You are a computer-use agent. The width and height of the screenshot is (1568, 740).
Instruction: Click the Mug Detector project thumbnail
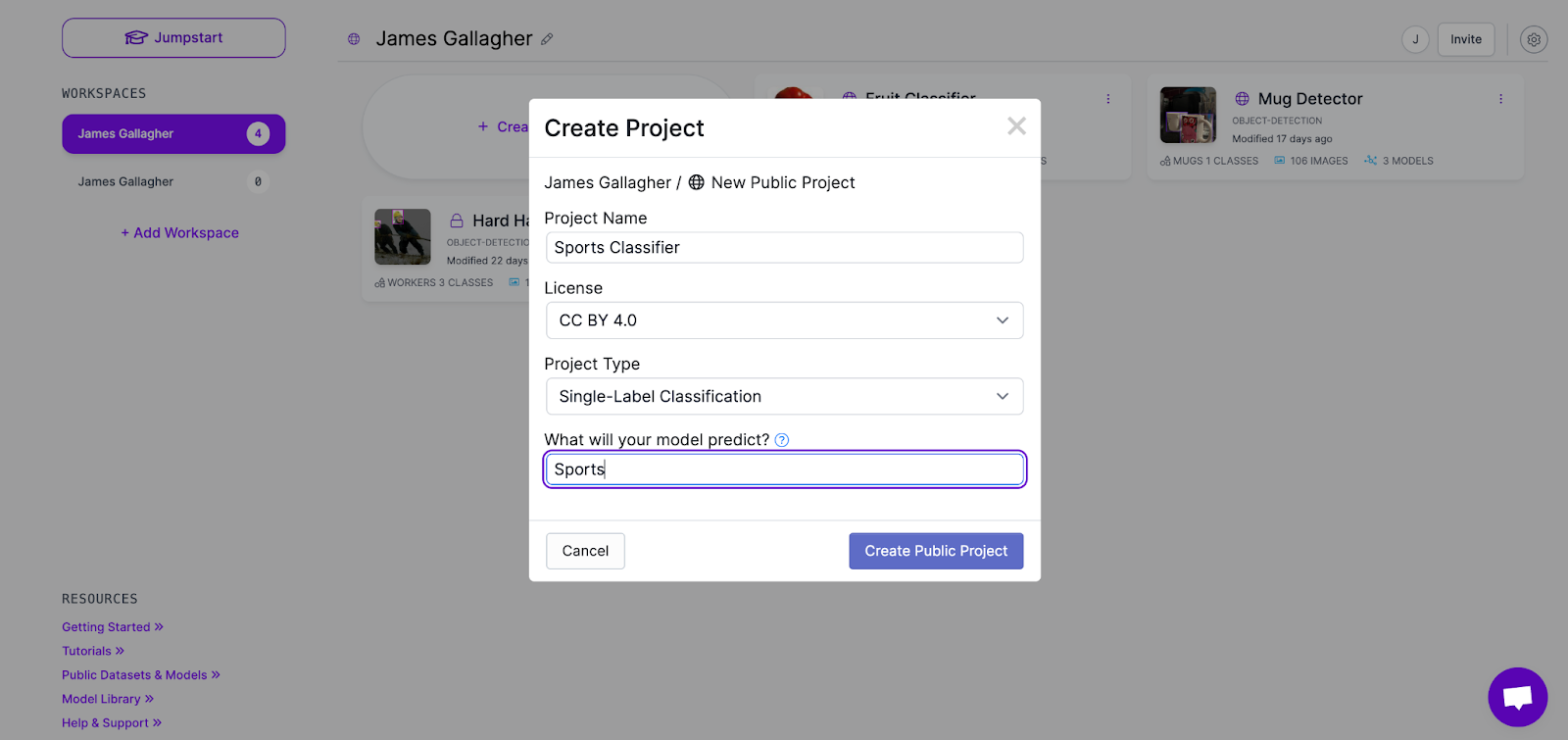tap(1188, 115)
